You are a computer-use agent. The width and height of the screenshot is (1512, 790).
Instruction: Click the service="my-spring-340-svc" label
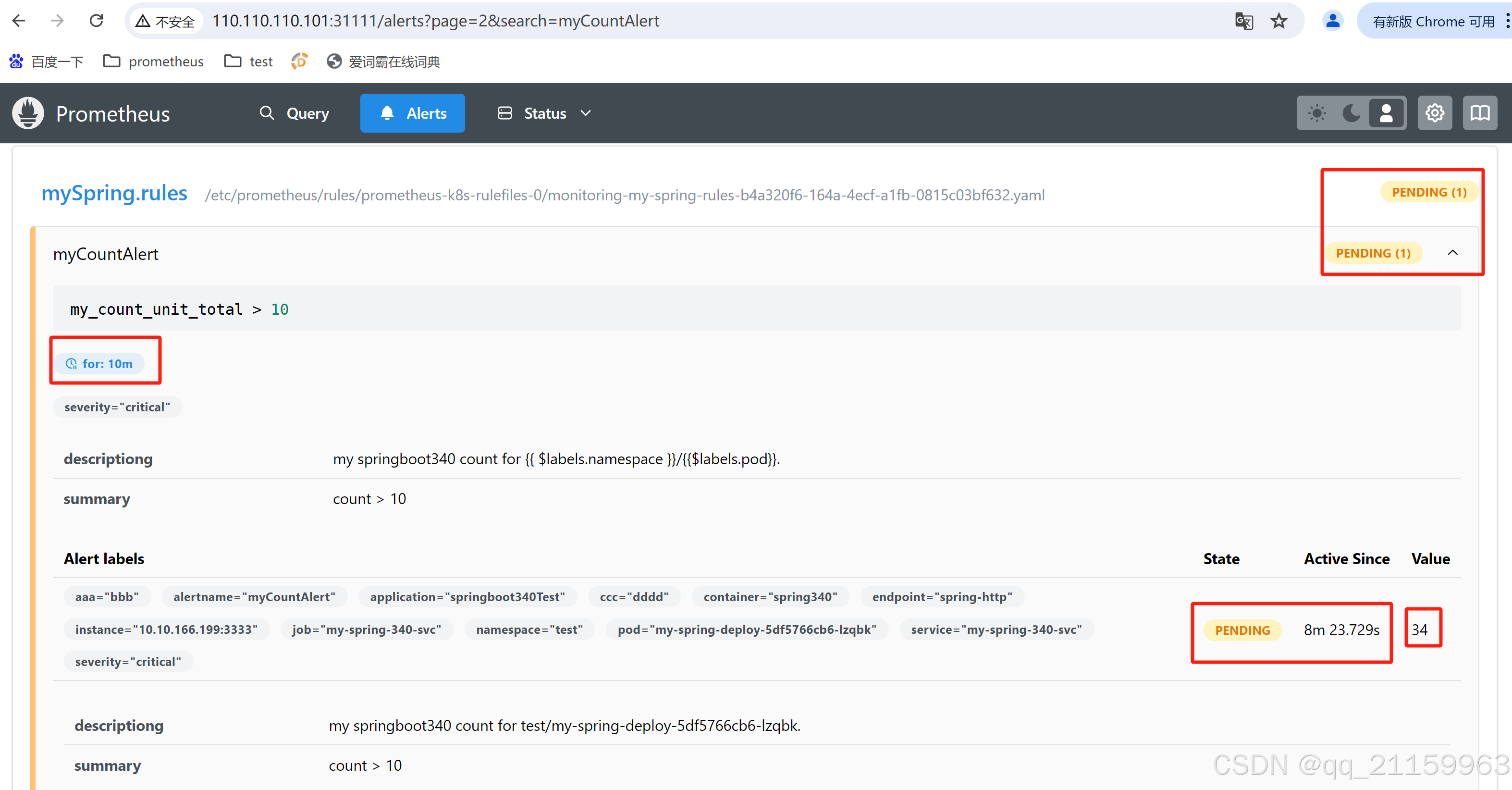pyautogui.click(x=996, y=630)
